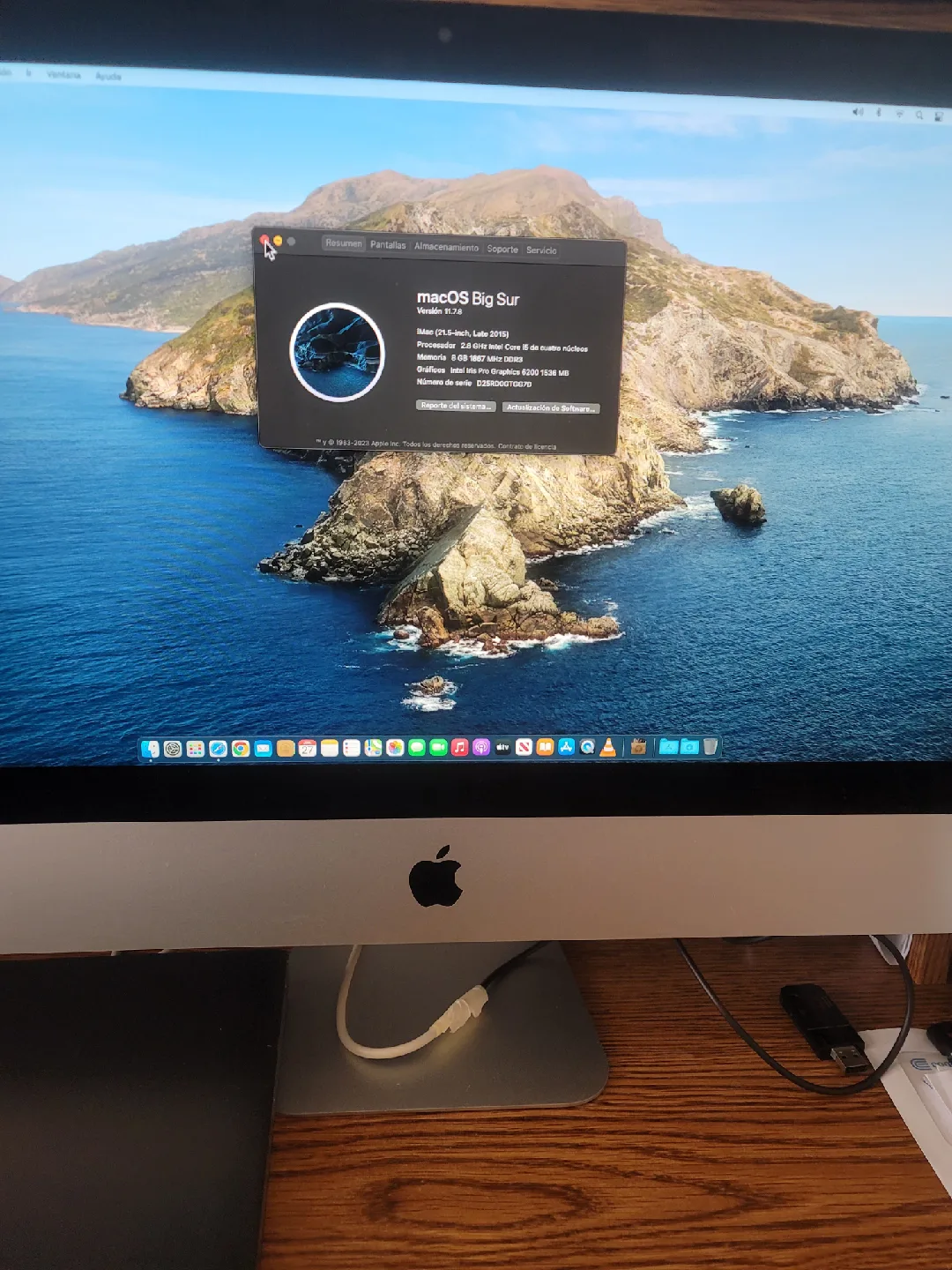952x1270 pixels.
Task: Open Calendar from the dock
Action: (307, 749)
